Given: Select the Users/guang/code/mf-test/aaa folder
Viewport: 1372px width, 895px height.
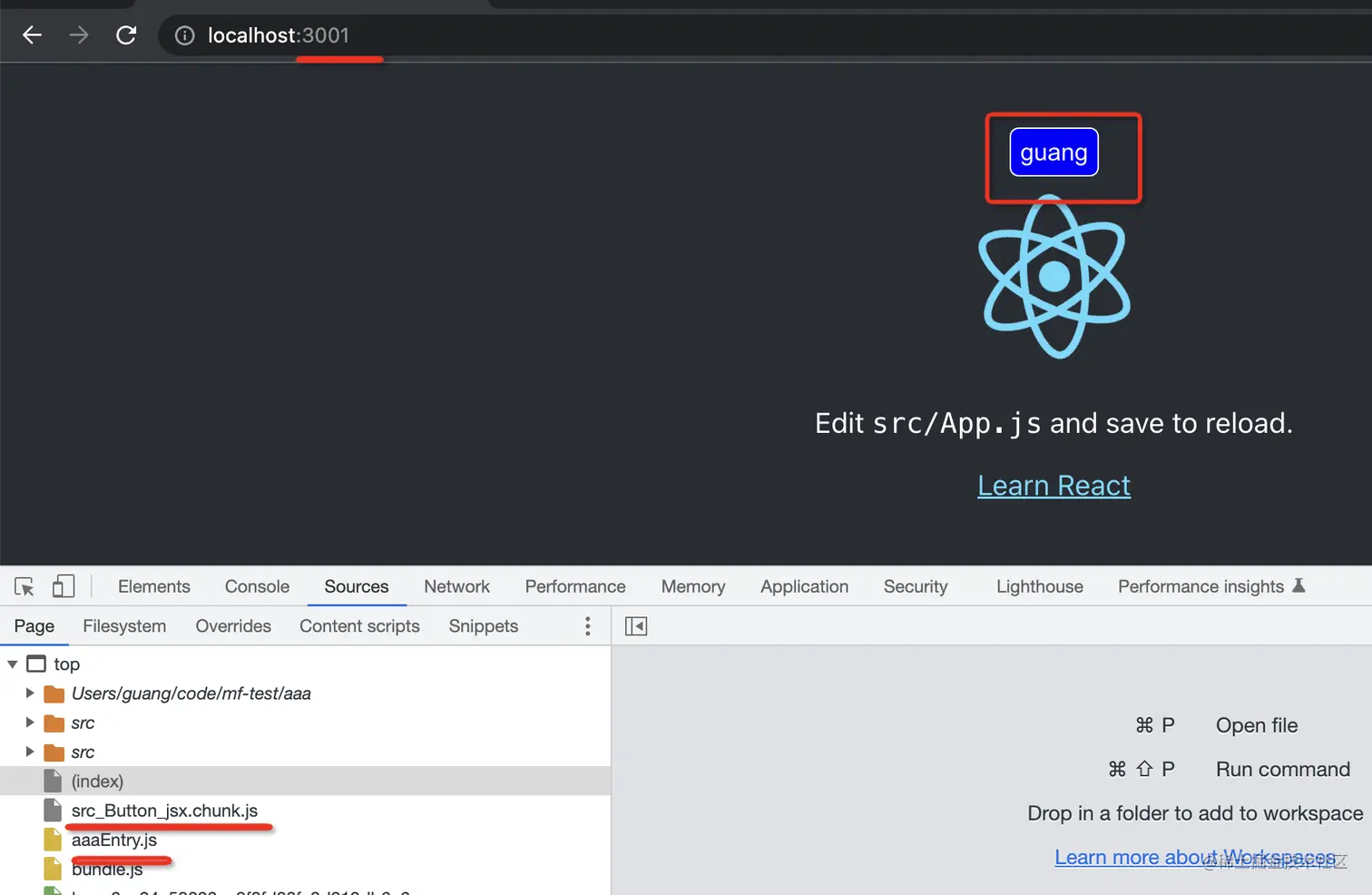Looking at the screenshot, I should coord(305,693).
